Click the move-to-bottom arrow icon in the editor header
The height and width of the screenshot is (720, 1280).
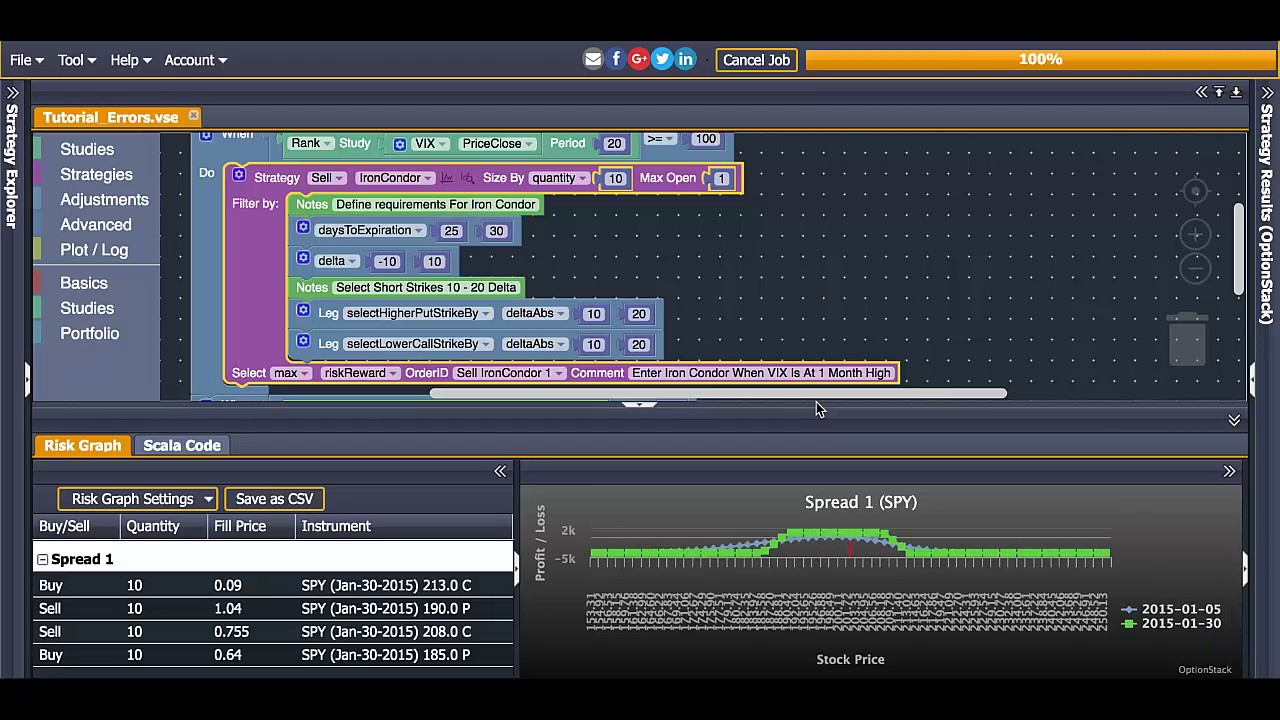1236,92
